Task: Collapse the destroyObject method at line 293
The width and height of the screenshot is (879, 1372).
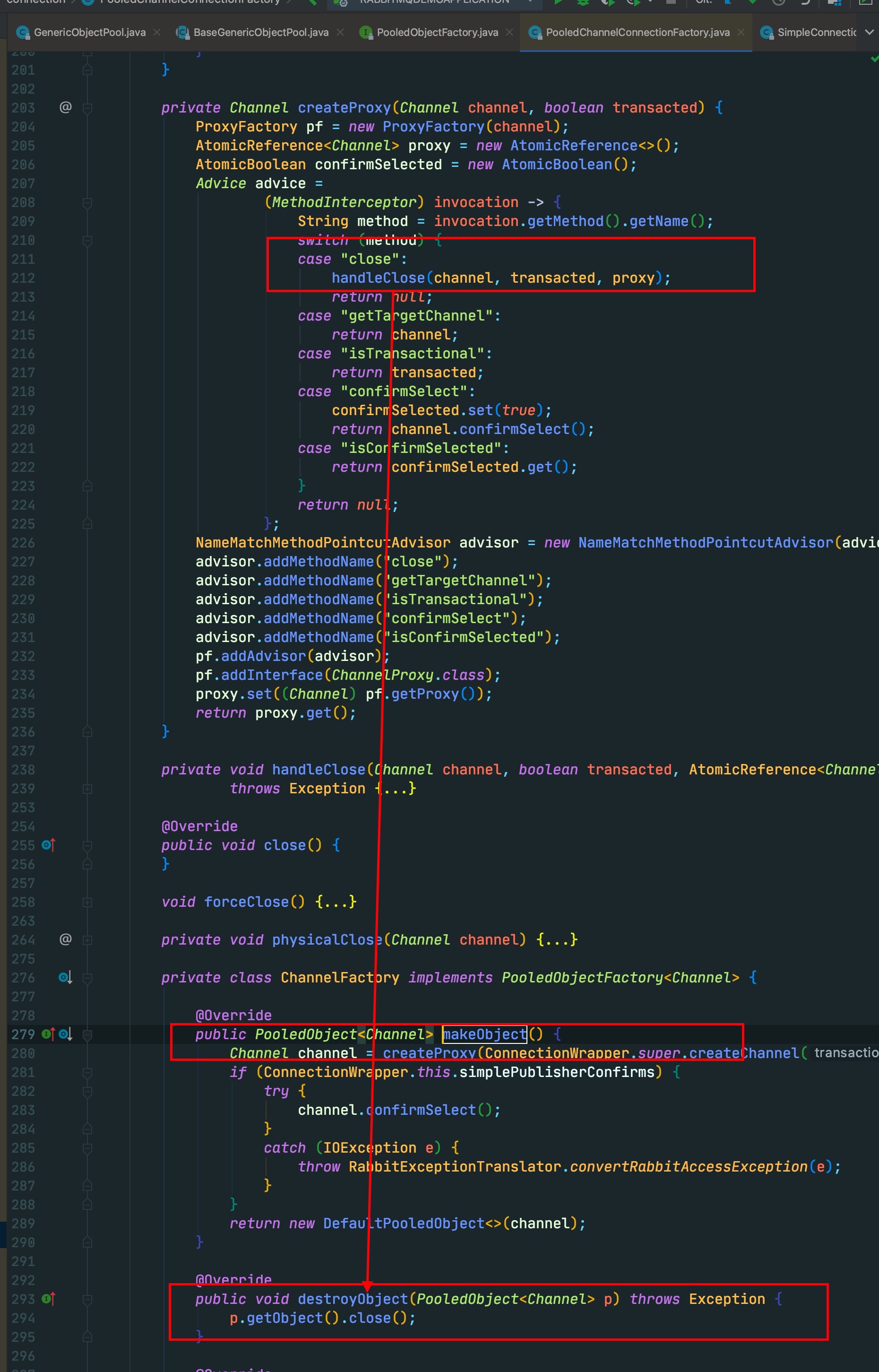Action: coord(87,1299)
